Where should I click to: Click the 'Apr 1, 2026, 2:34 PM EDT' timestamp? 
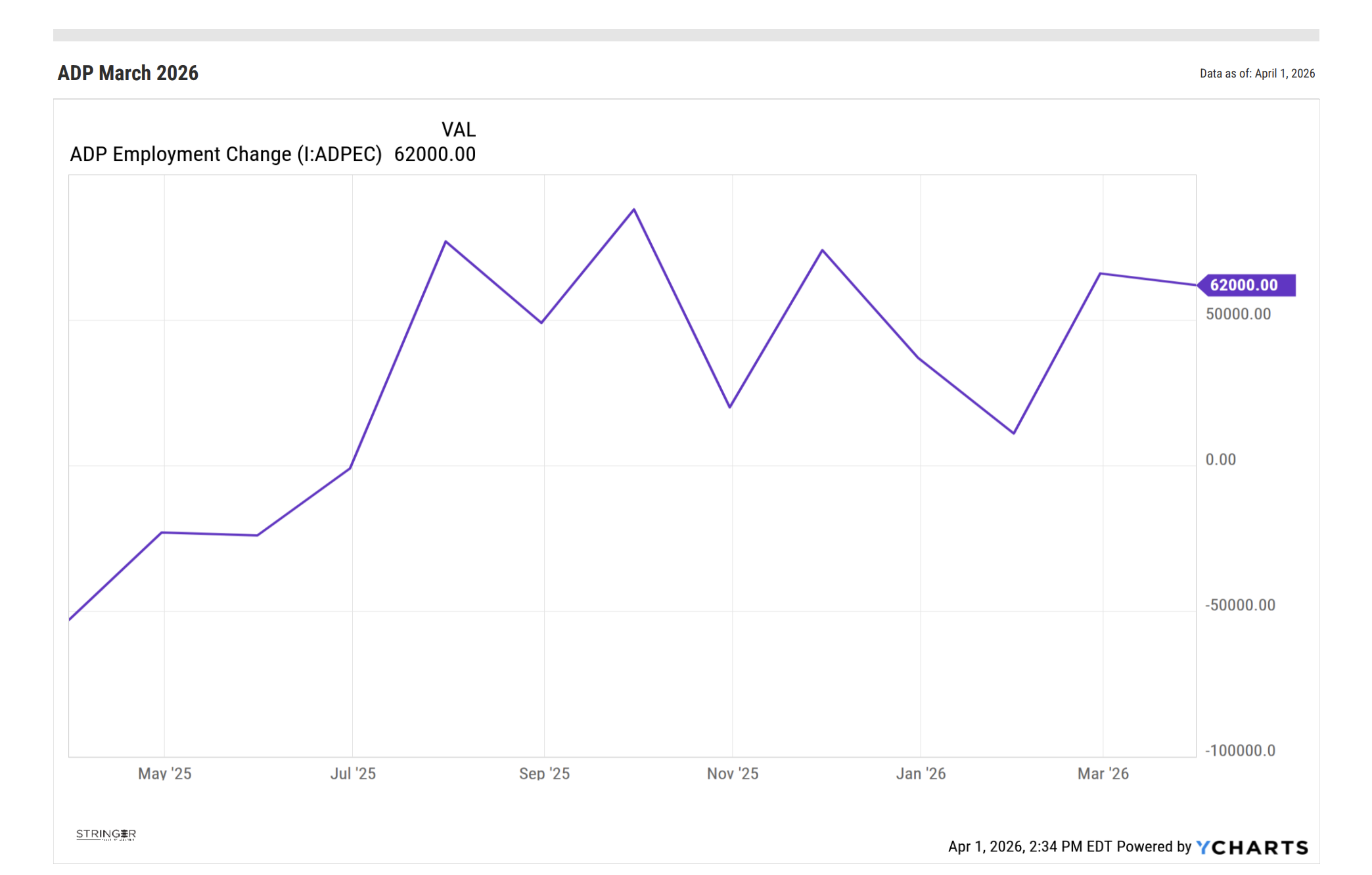[x=1030, y=847]
